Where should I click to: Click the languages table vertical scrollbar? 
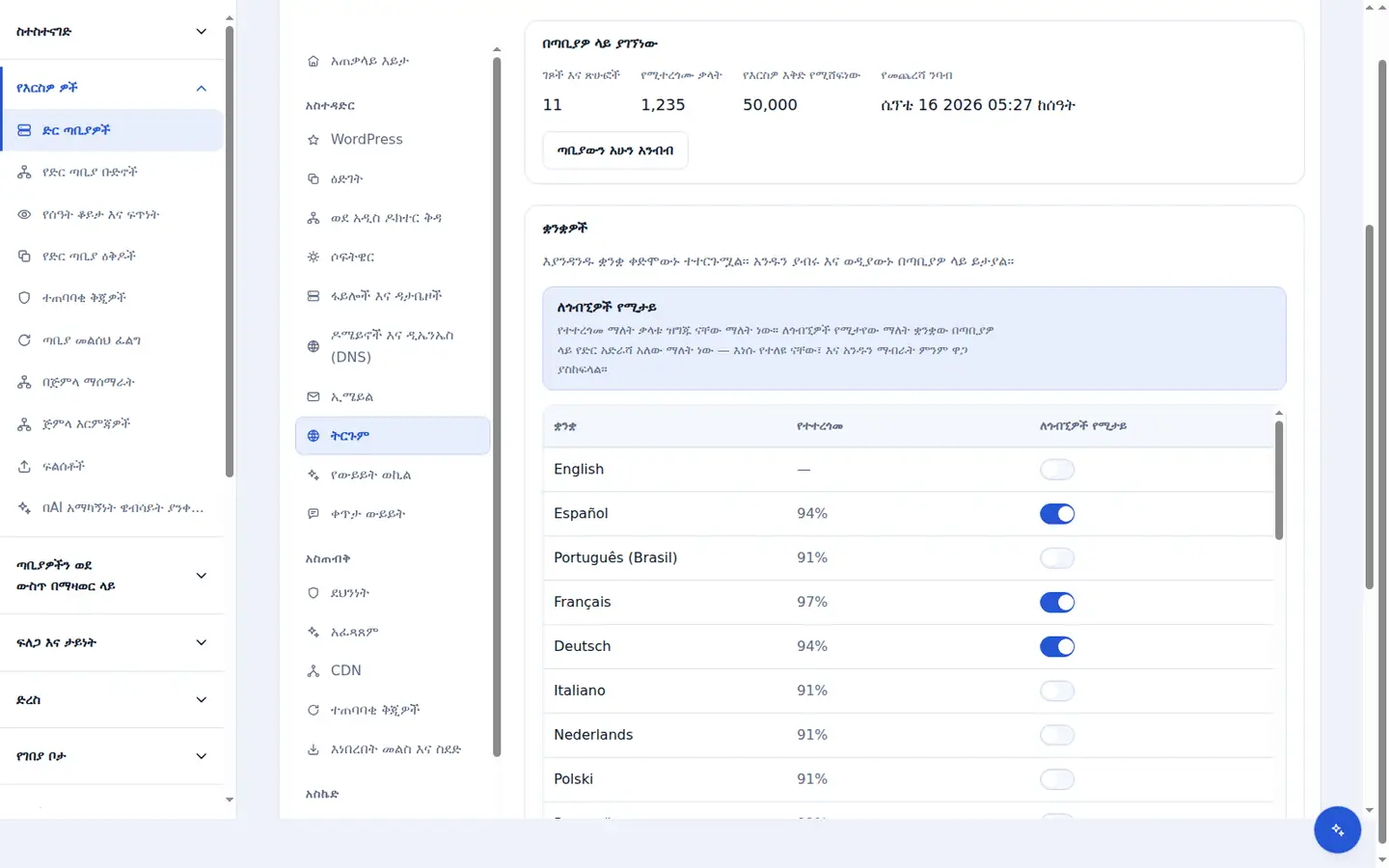1279,480
